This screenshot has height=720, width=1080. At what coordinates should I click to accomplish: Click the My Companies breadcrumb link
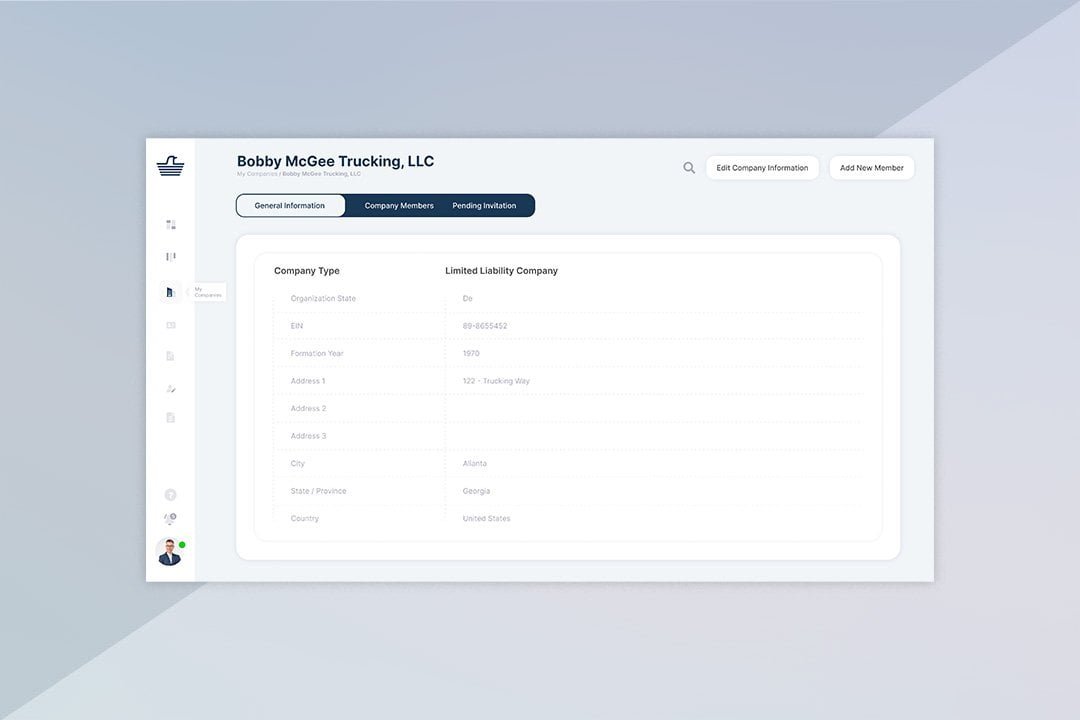[x=256, y=174]
